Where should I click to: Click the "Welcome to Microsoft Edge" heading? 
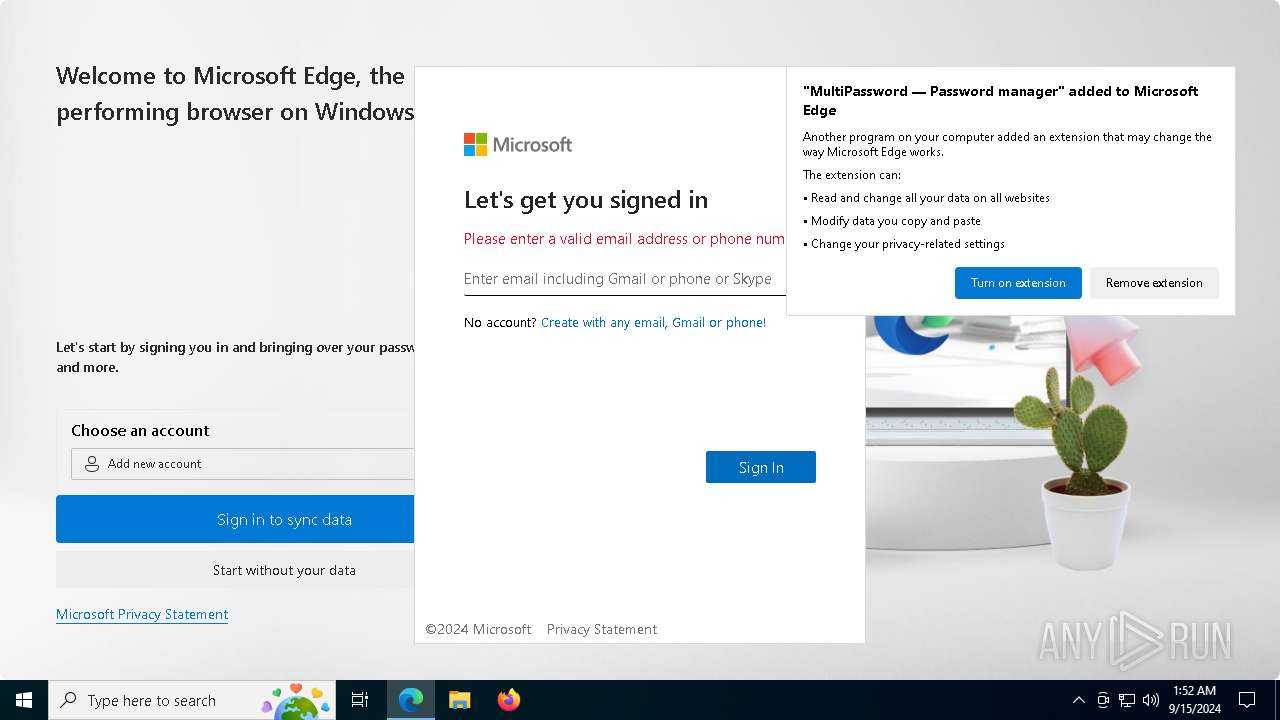pos(235,94)
